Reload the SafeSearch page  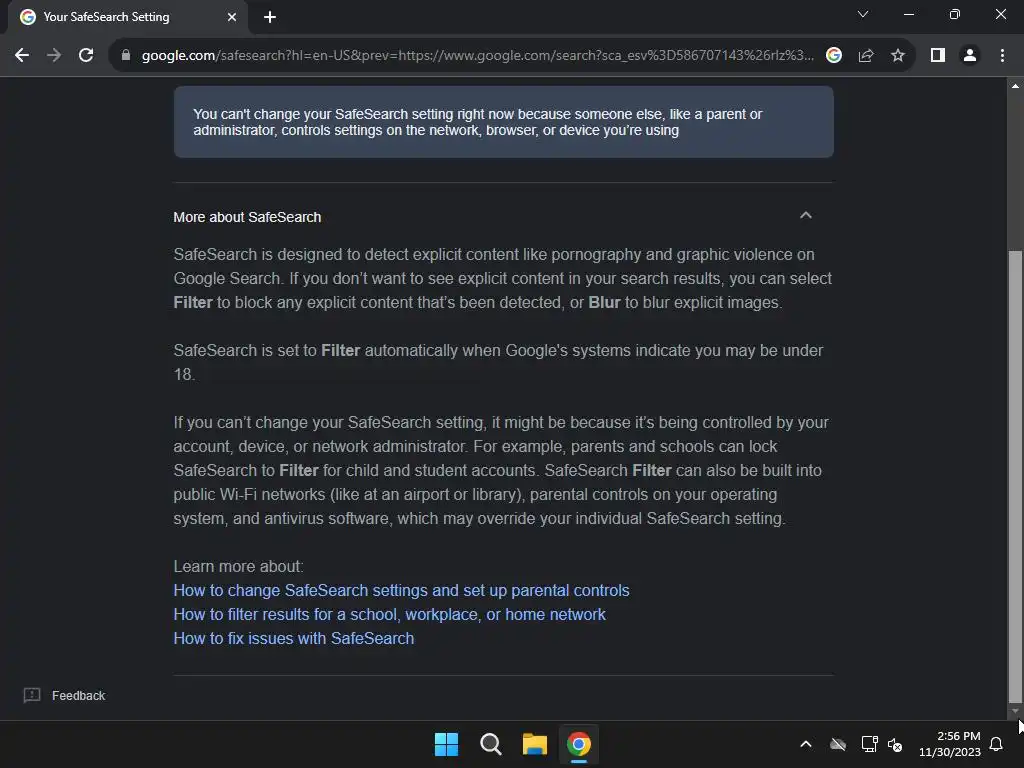coord(86,56)
